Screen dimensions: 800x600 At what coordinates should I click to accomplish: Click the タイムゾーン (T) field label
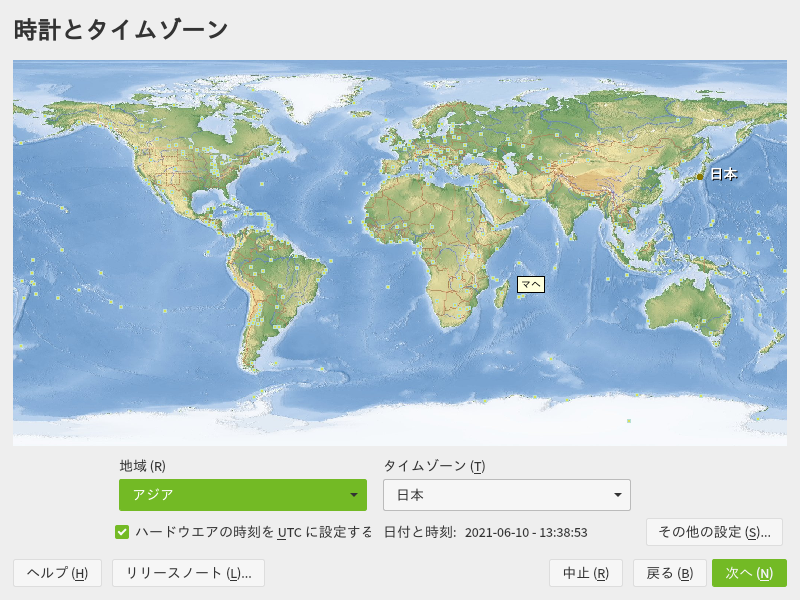[434, 466]
